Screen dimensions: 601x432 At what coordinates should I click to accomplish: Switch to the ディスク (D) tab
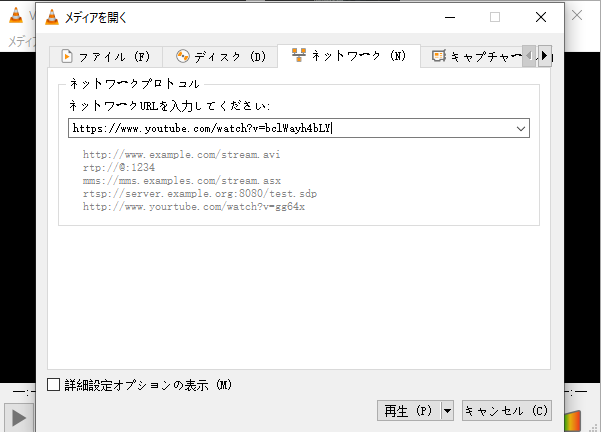tap(220, 57)
